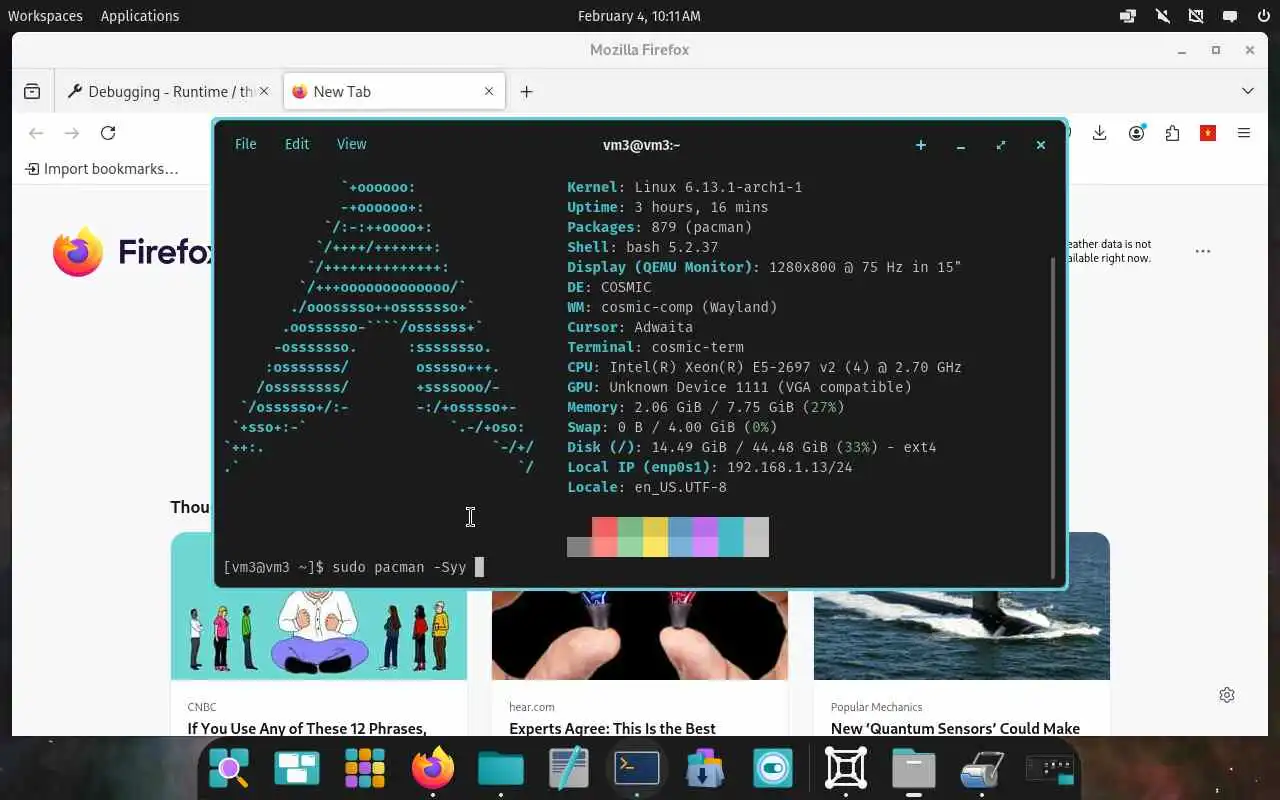The height and width of the screenshot is (800, 1280).
Task: Reload the page in Firefox
Action: (x=108, y=133)
